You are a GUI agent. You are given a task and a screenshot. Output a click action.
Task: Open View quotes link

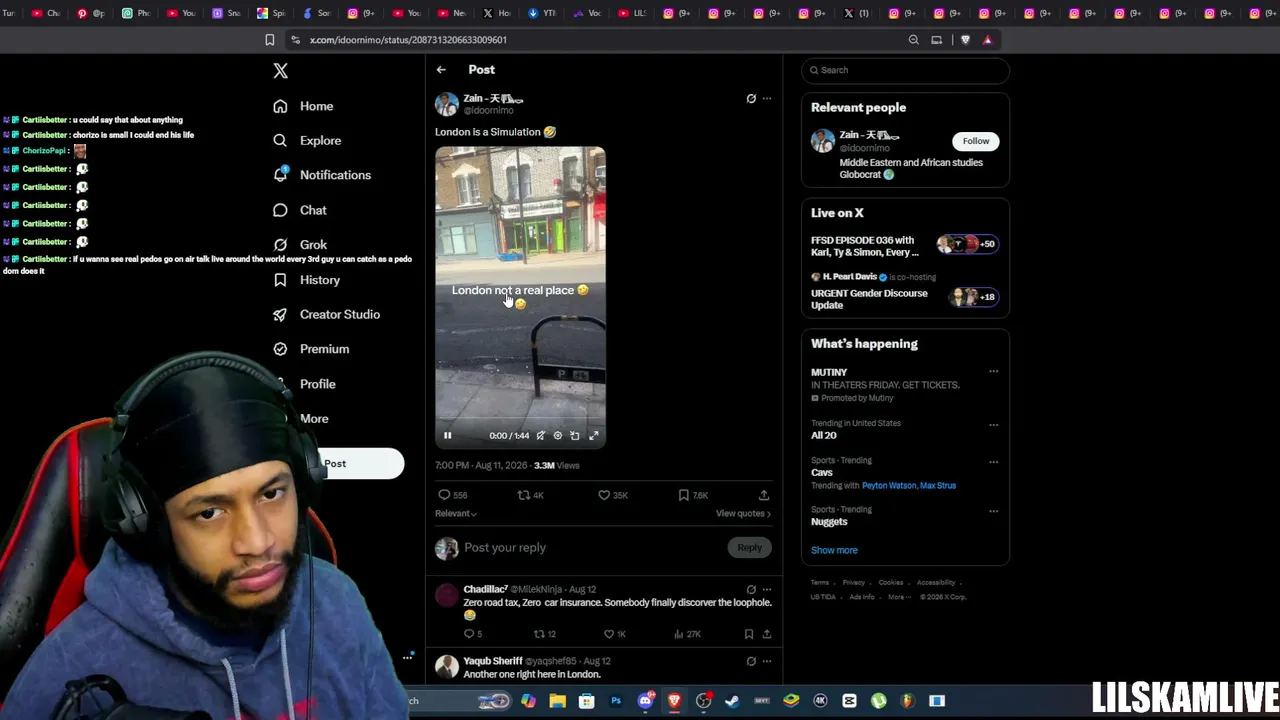(743, 514)
